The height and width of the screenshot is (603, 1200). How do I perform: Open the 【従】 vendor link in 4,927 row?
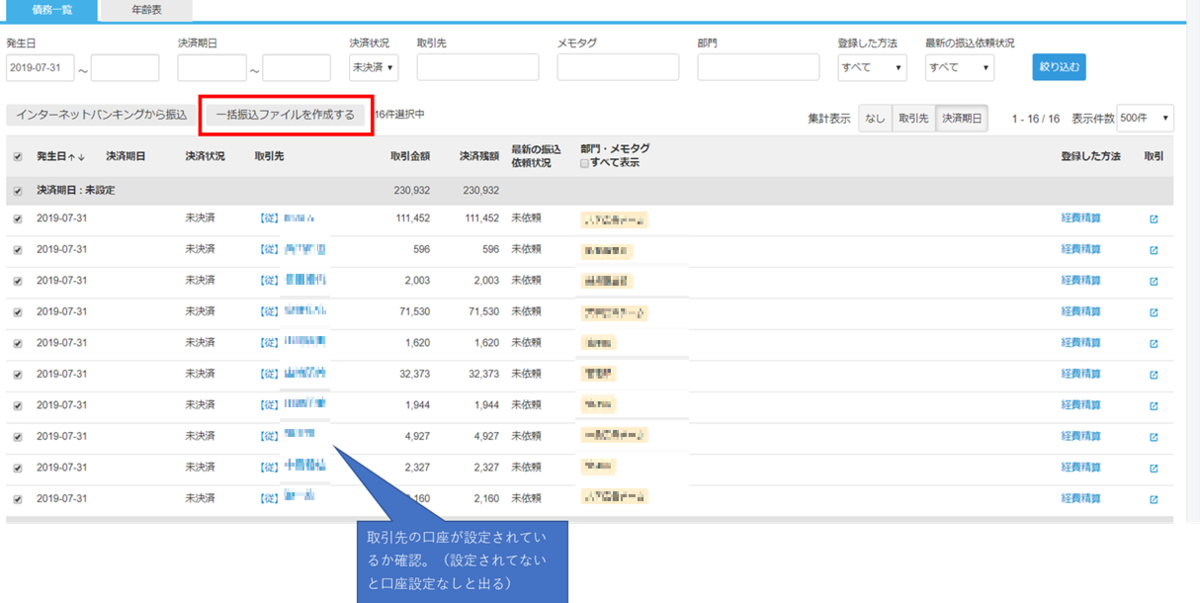[287, 436]
